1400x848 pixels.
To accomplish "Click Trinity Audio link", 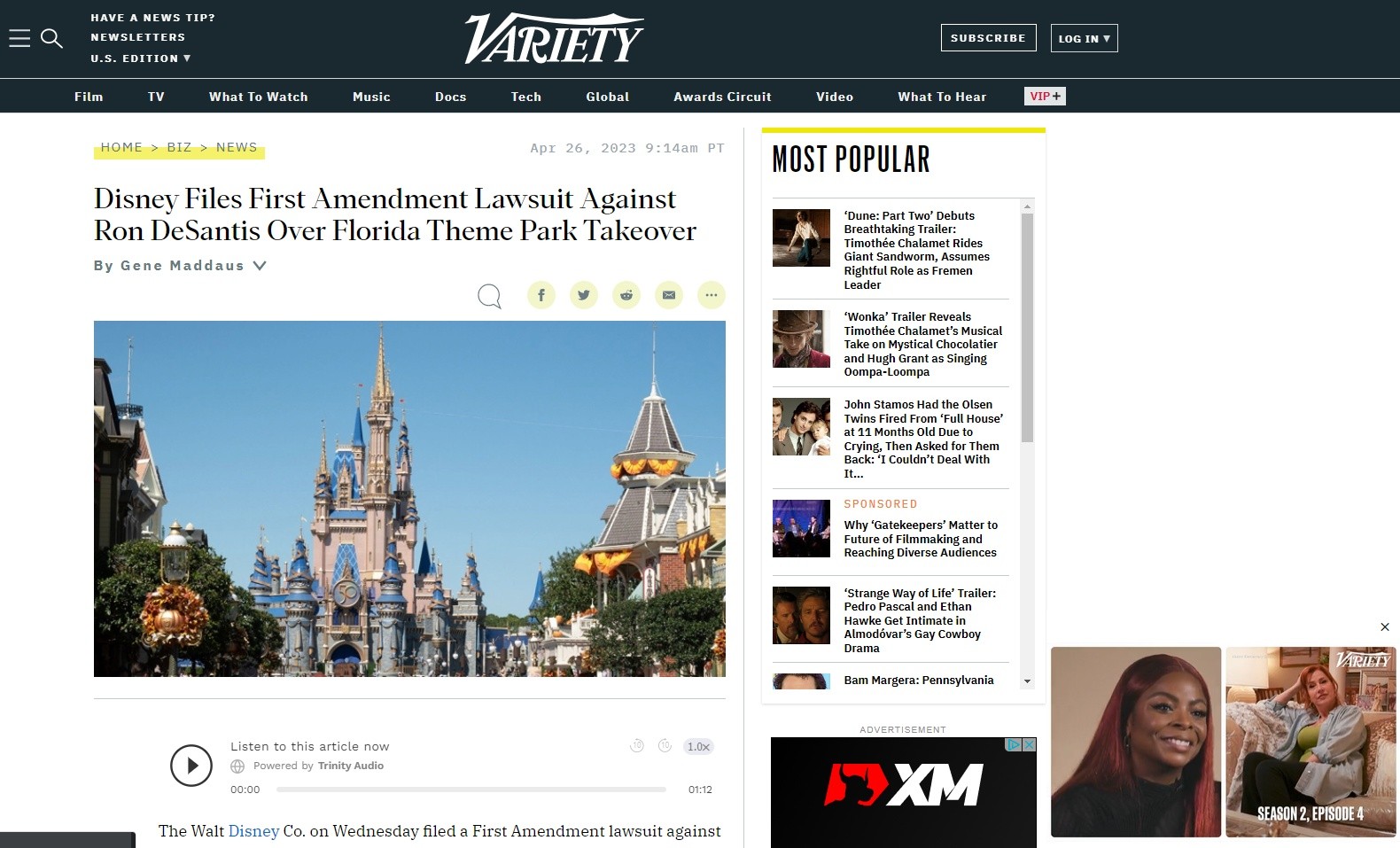I will coord(351,766).
